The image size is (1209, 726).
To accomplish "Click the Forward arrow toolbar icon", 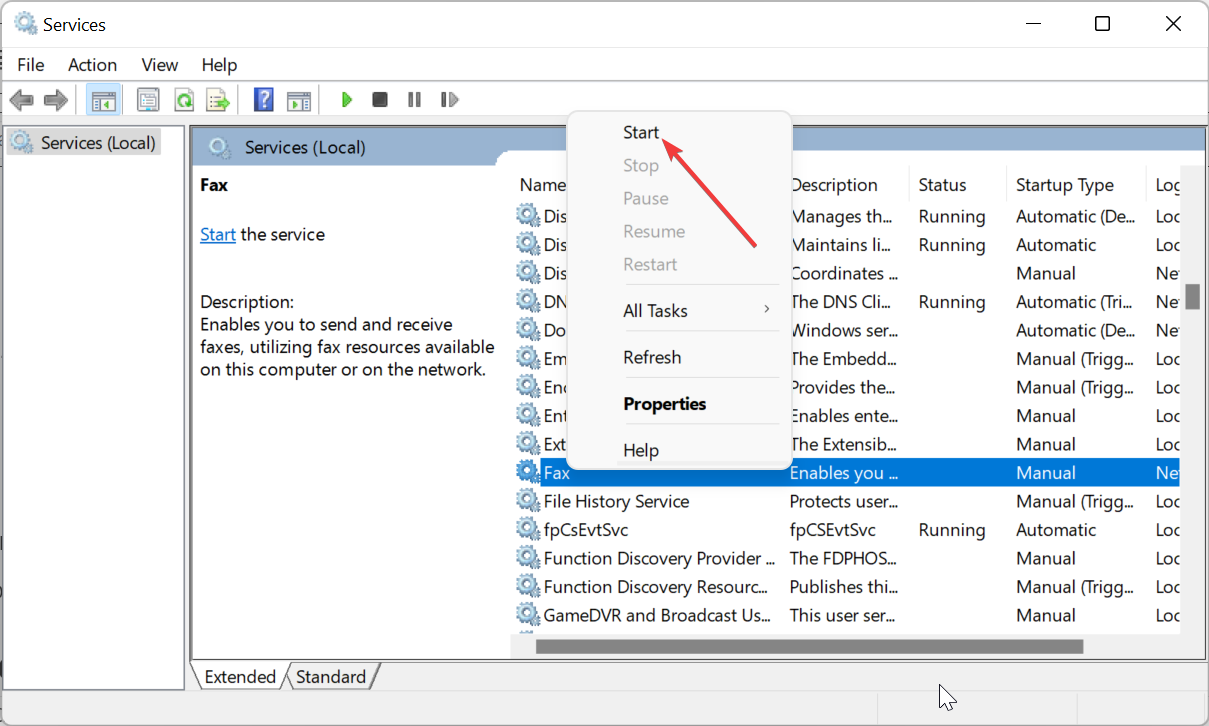I will [x=56, y=100].
